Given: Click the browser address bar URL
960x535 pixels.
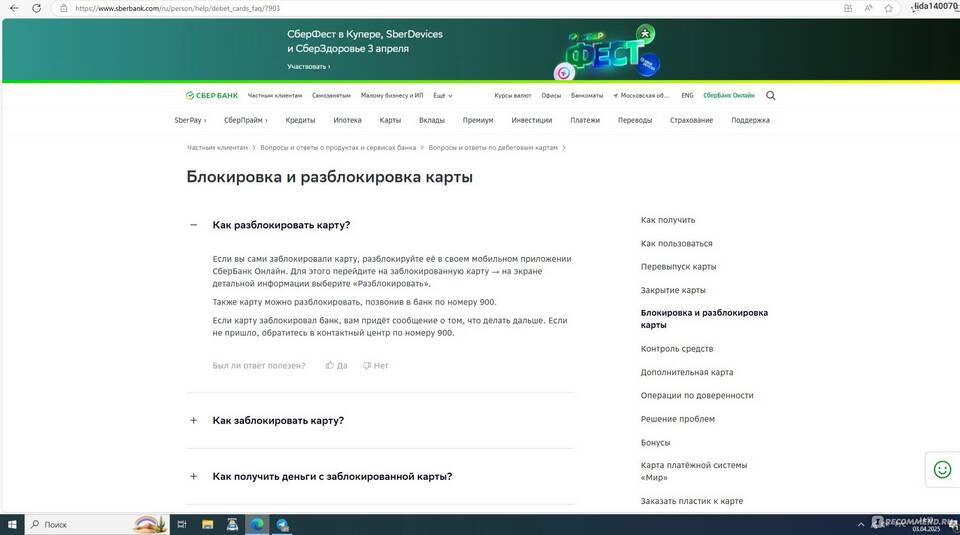Looking at the screenshot, I should 180,8.
